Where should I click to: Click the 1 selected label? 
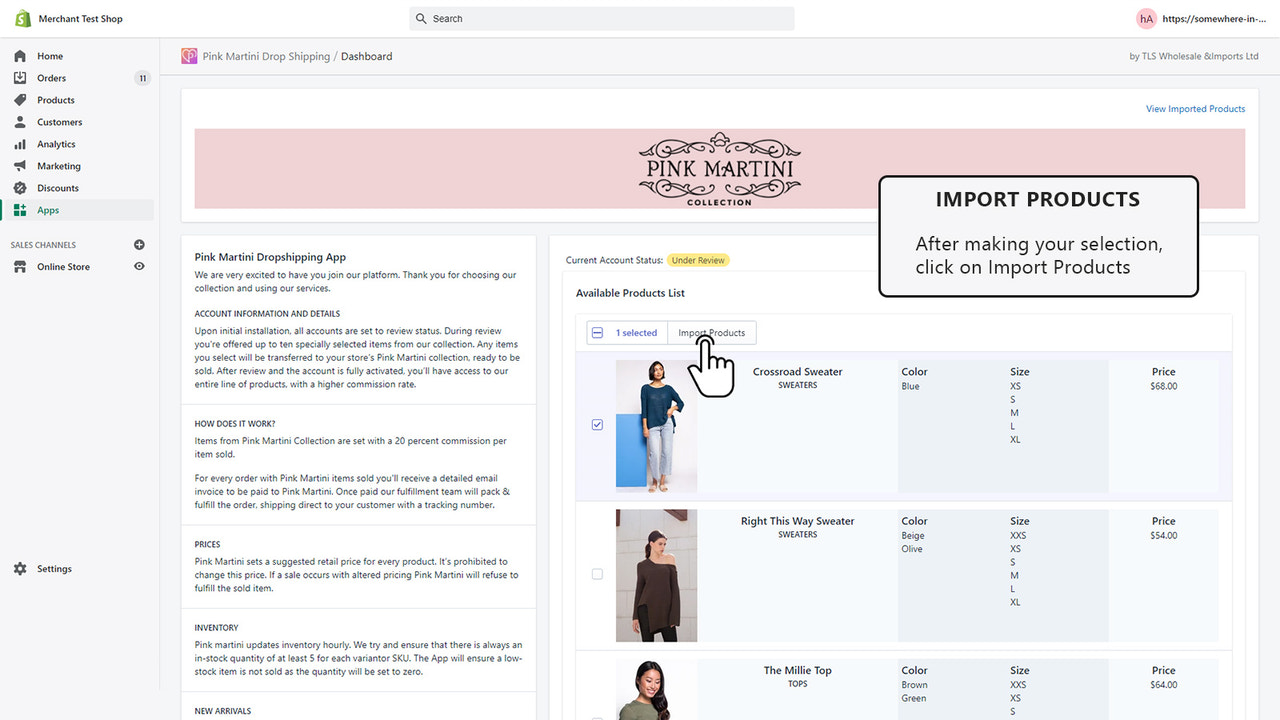(x=636, y=333)
